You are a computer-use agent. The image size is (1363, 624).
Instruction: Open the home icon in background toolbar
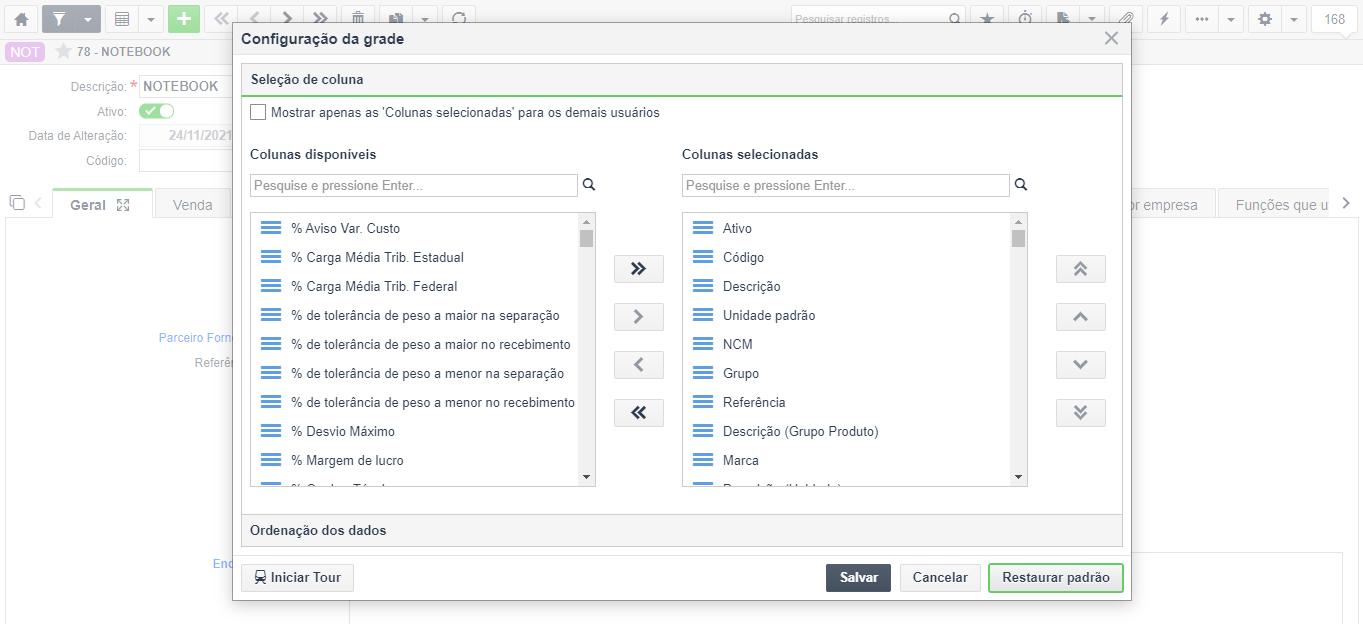[x=21, y=19]
